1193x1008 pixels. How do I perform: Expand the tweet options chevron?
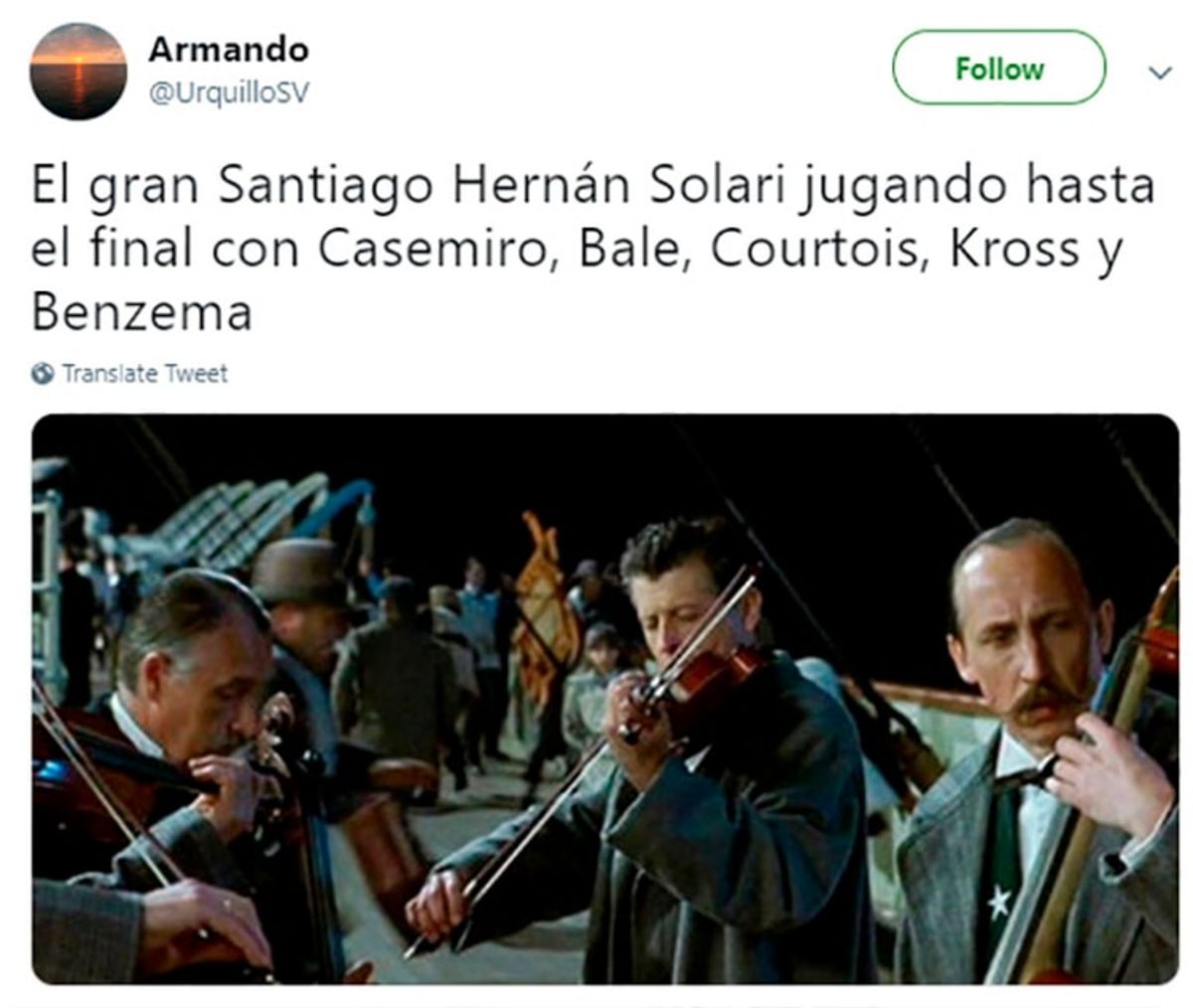coord(1159,73)
